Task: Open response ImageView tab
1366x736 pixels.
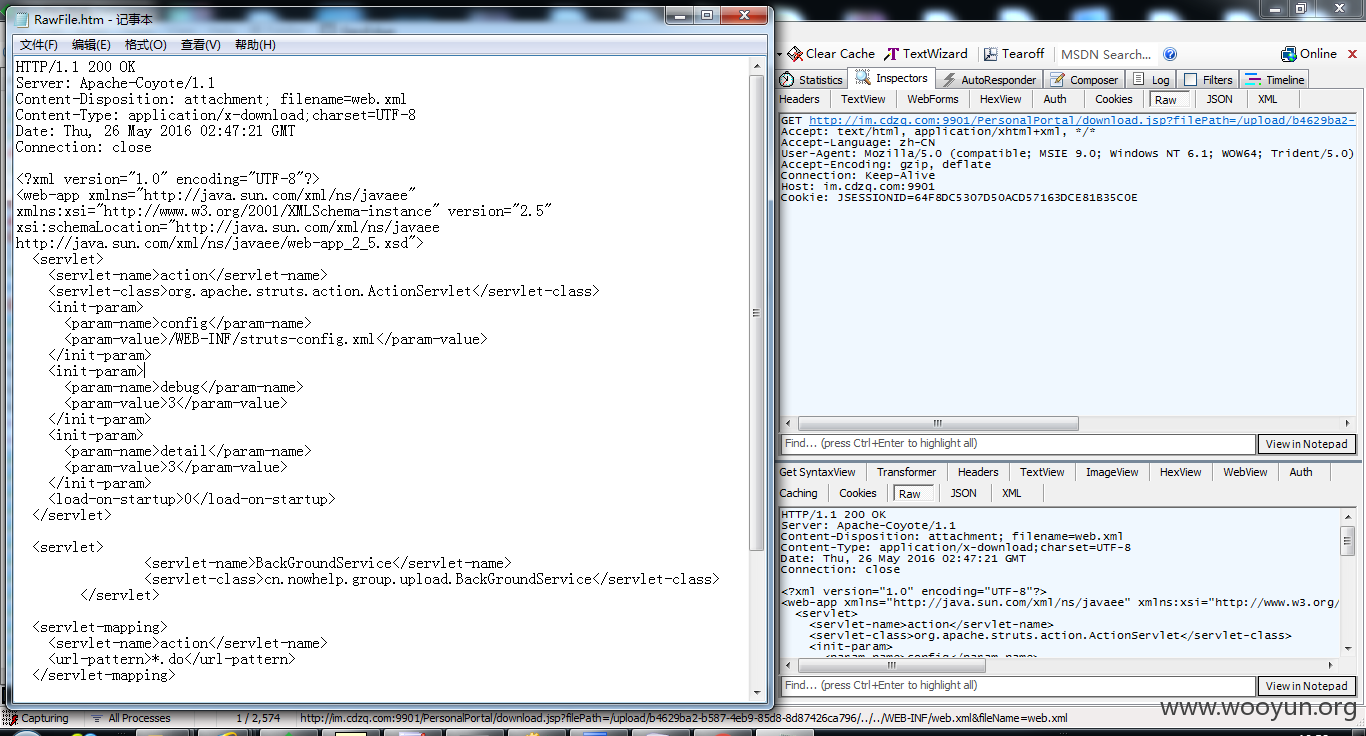Action: (1112, 472)
